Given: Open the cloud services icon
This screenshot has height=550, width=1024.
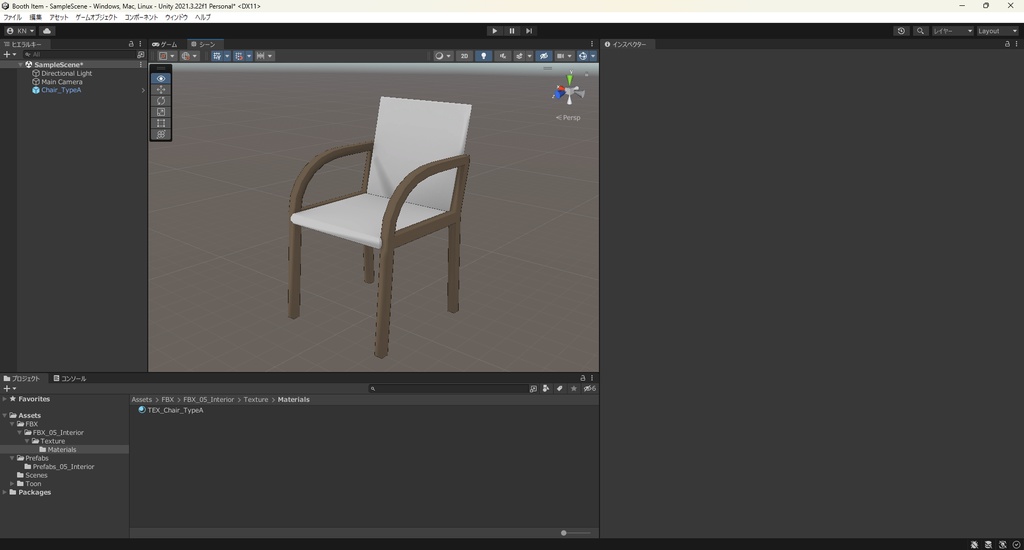Looking at the screenshot, I should tap(47, 31).
